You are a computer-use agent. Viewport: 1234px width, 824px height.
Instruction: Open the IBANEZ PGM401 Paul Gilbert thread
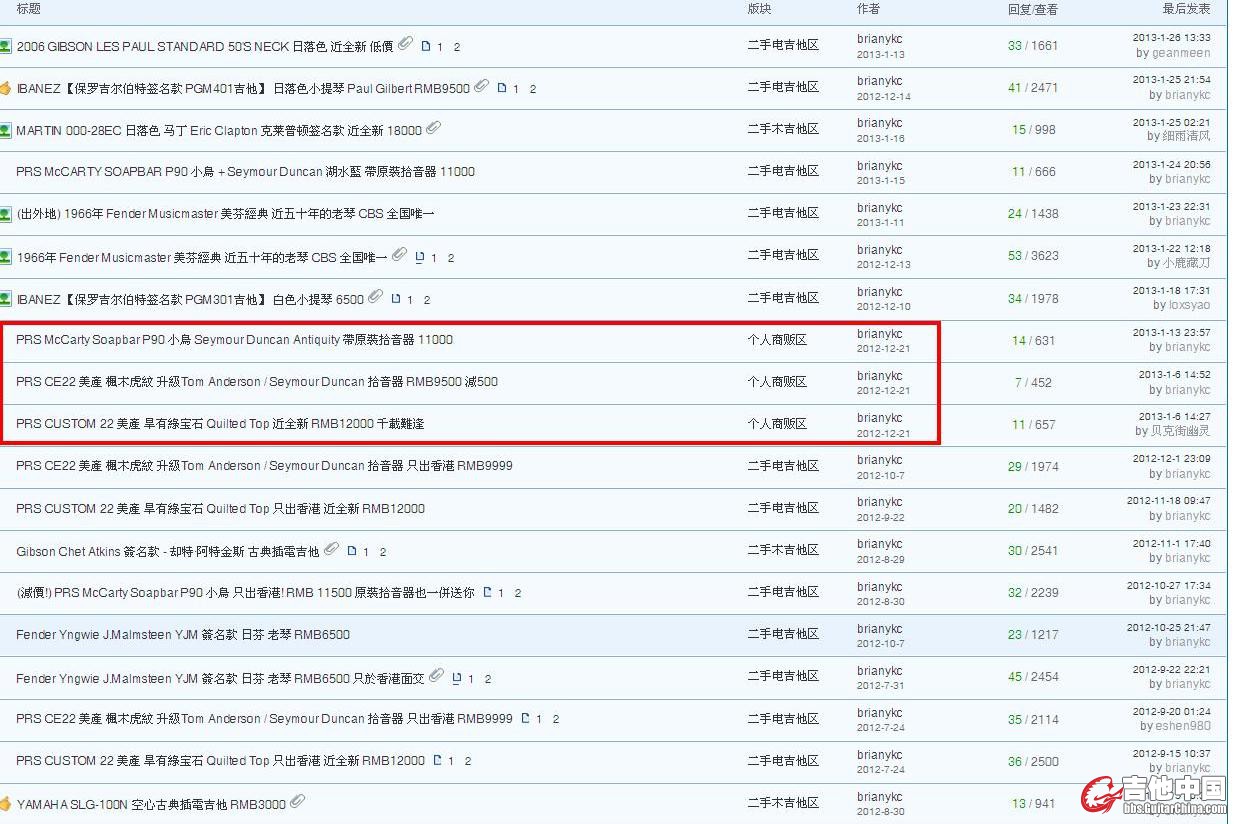tap(243, 88)
